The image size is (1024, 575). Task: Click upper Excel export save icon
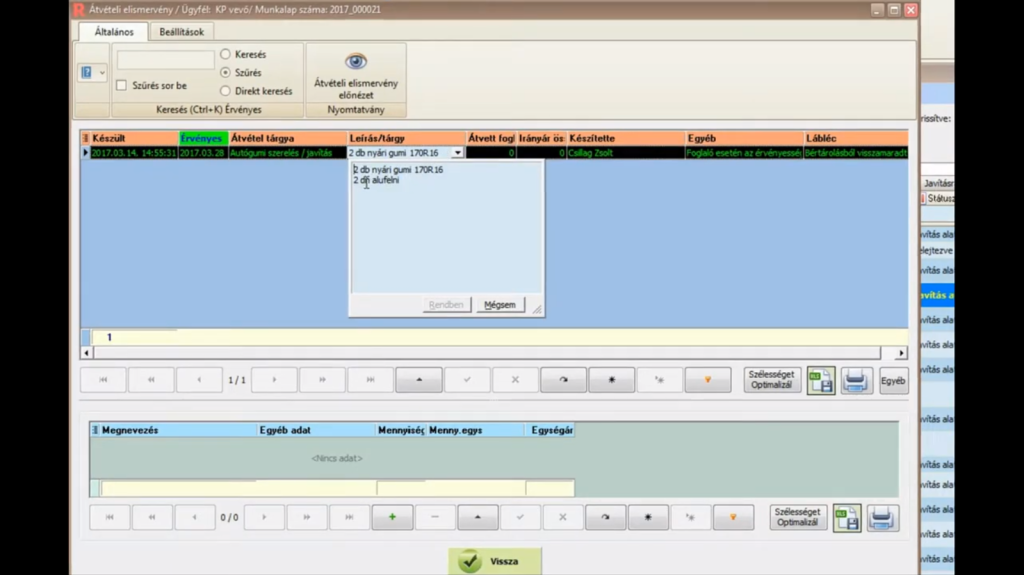(821, 380)
